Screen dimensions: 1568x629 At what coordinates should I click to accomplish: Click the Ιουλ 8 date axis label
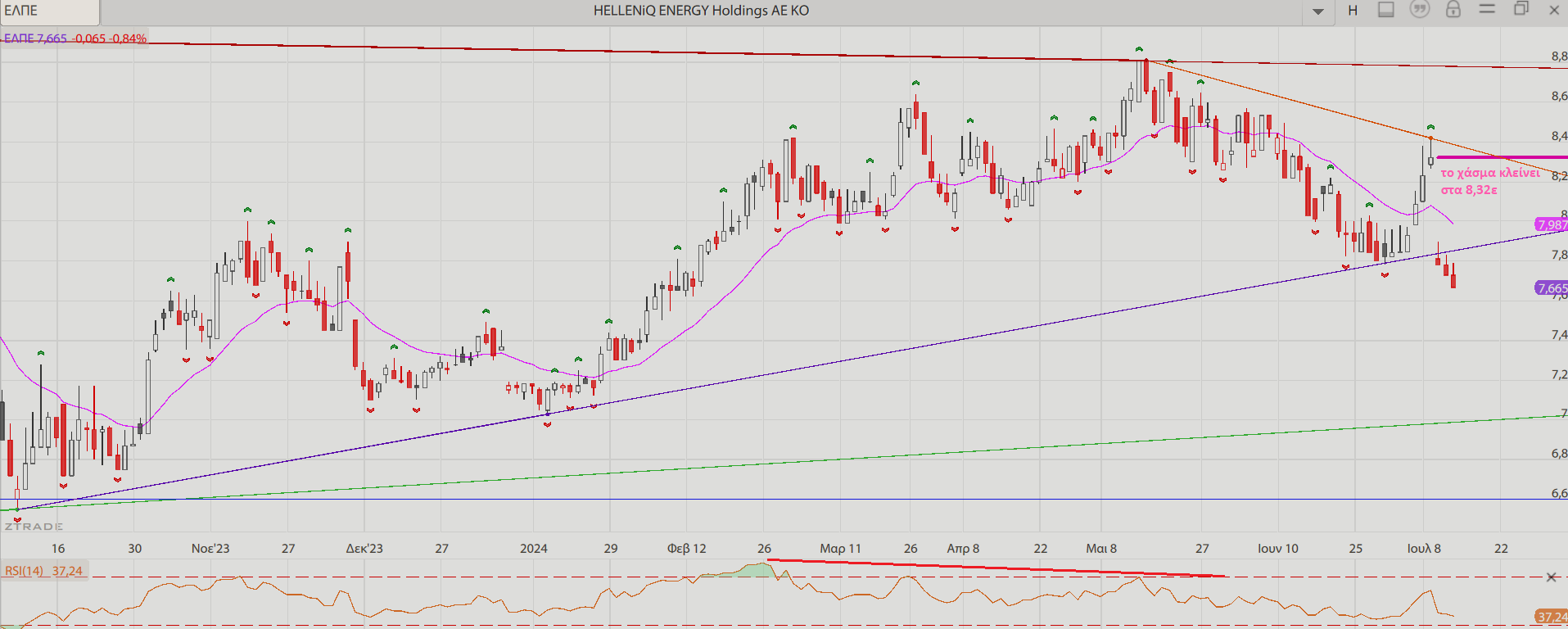pos(1424,549)
